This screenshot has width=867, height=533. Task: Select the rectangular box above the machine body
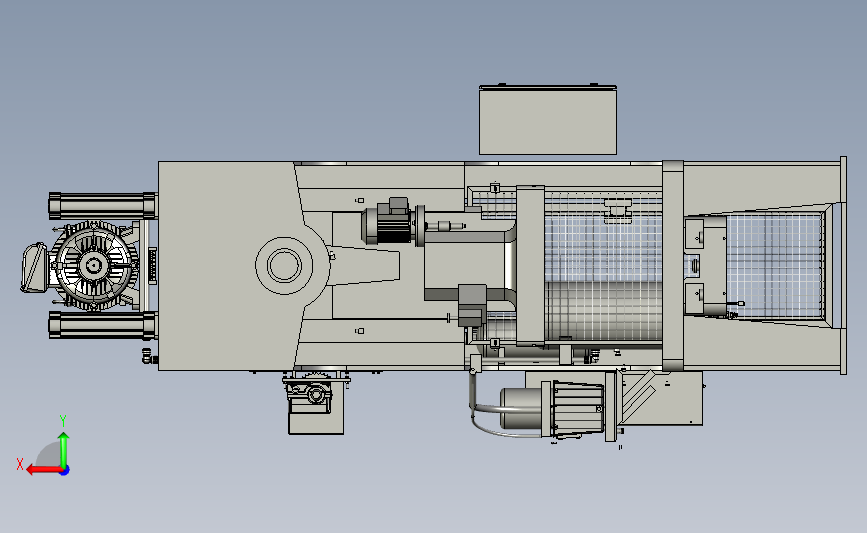pyautogui.click(x=547, y=120)
